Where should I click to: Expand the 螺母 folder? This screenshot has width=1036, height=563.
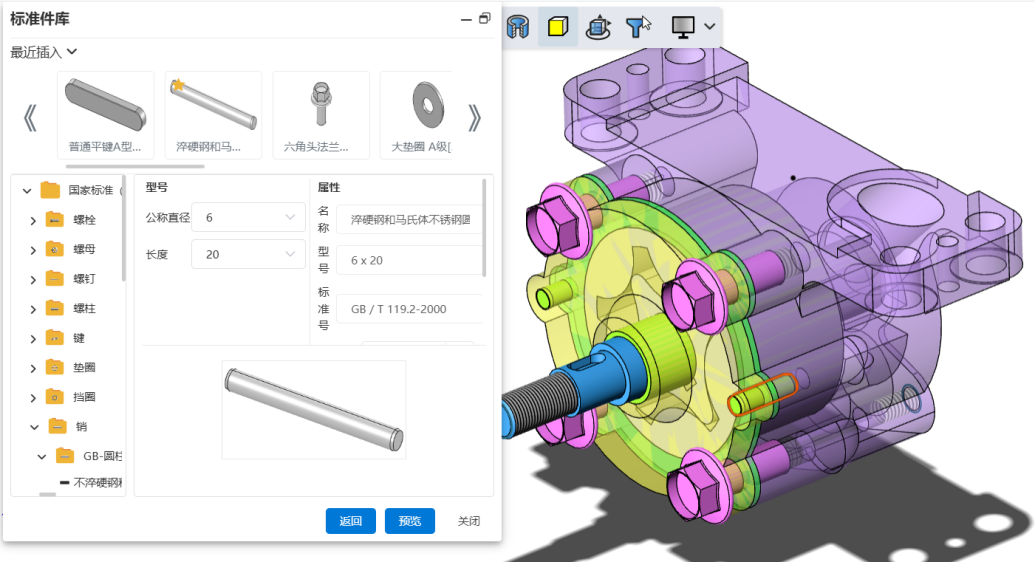pyautogui.click(x=33, y=250)
